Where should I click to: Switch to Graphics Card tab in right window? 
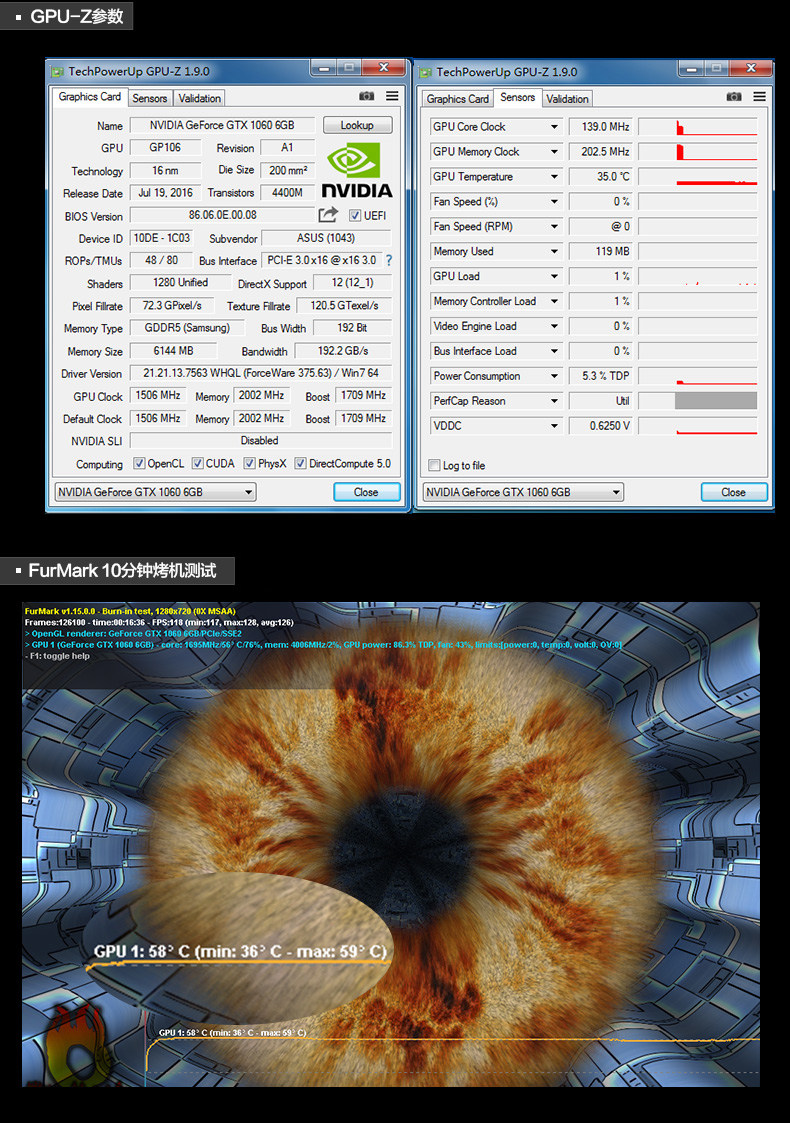point(457,99)
